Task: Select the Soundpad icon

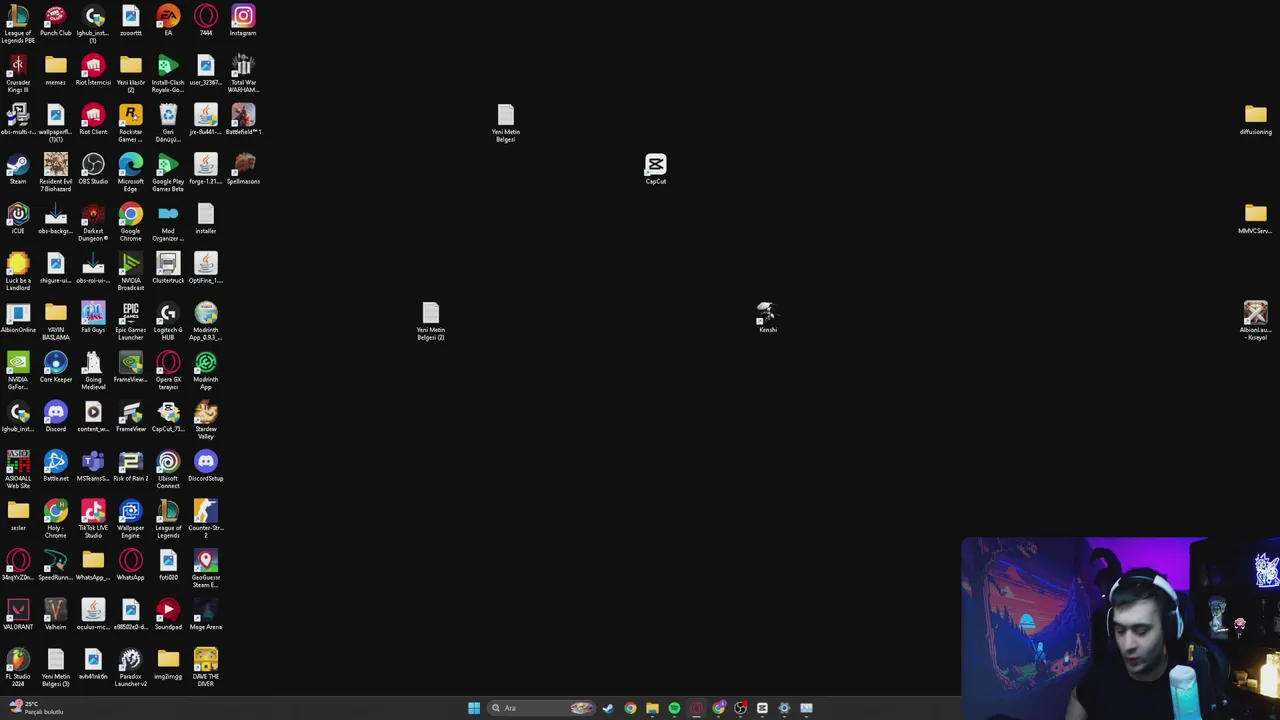Action: pos(168,615)
